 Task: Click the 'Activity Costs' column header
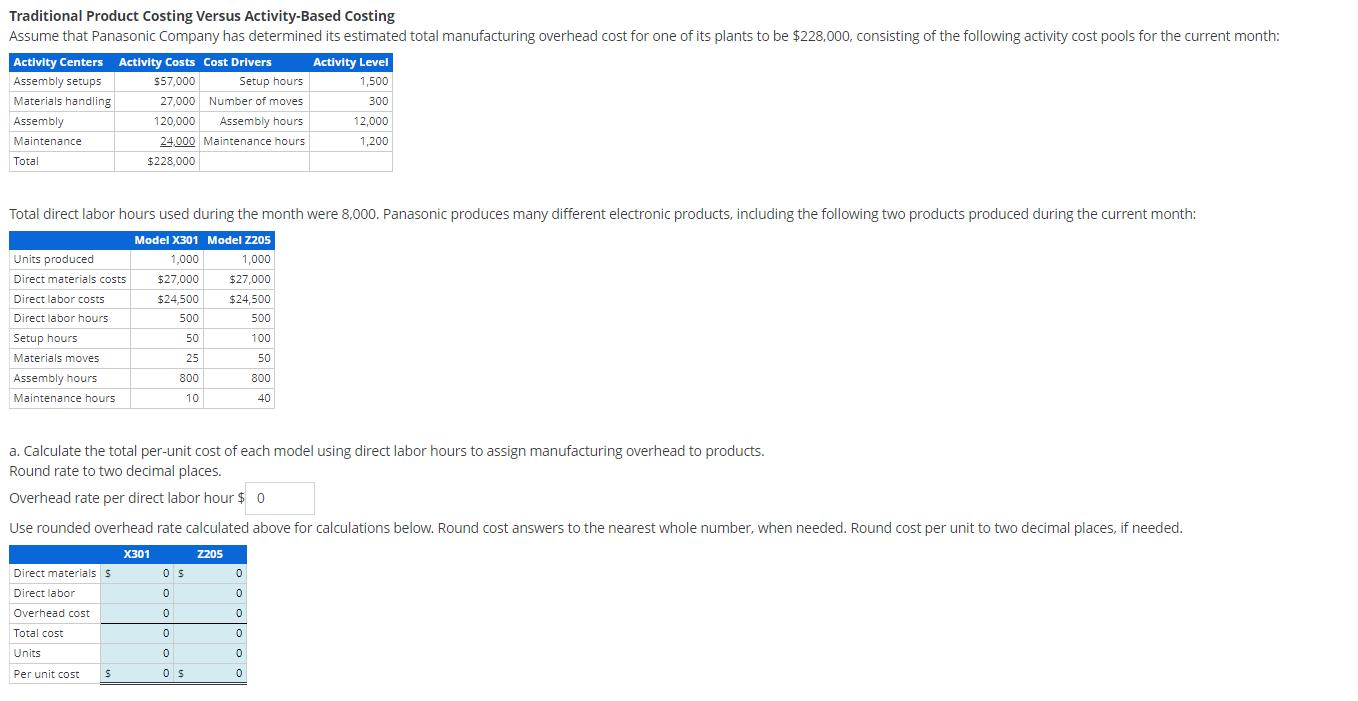(x=157, y=62)
